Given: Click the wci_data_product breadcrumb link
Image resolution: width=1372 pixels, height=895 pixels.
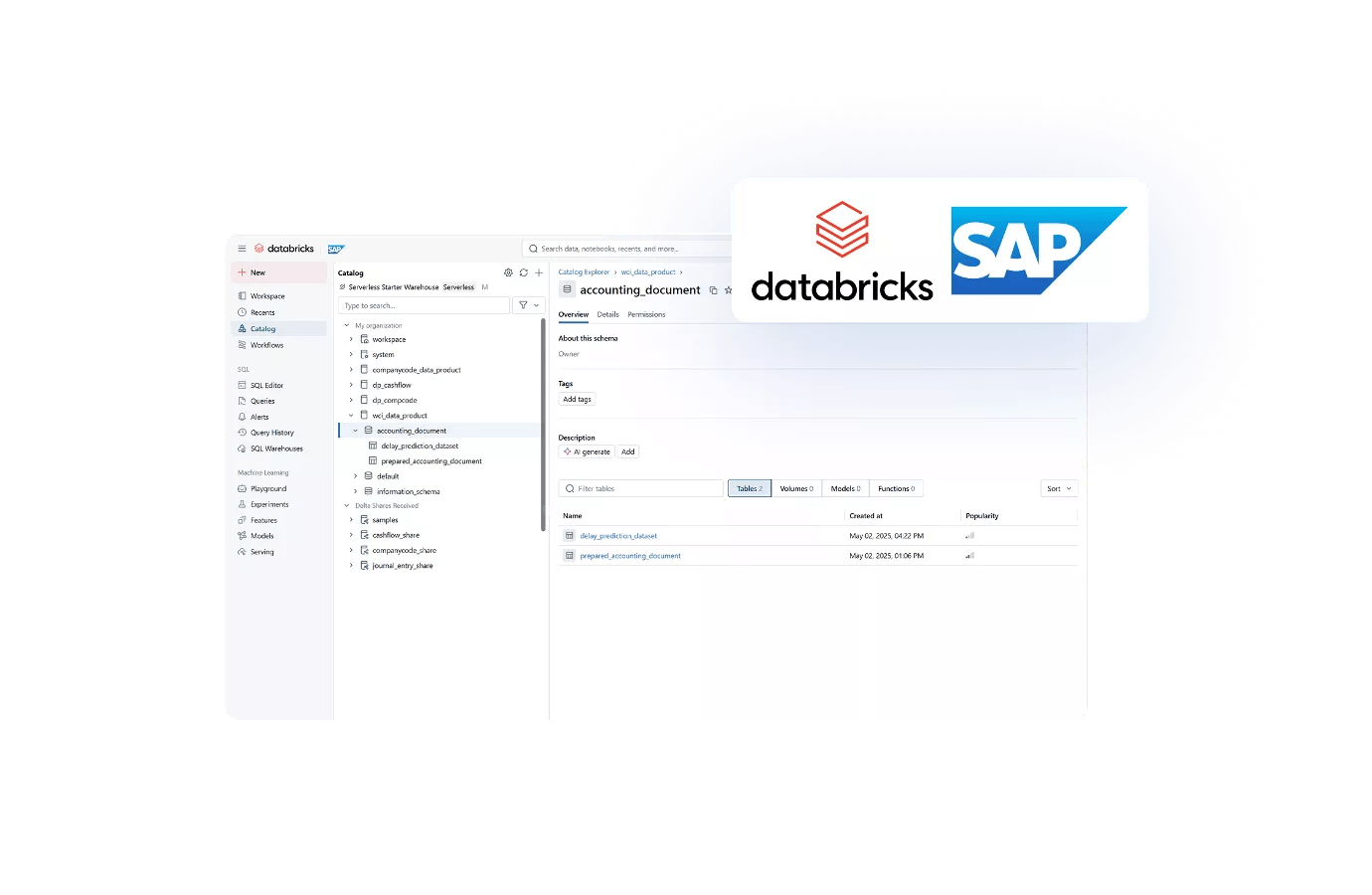Looking at the screenshot, I should 648,272.
